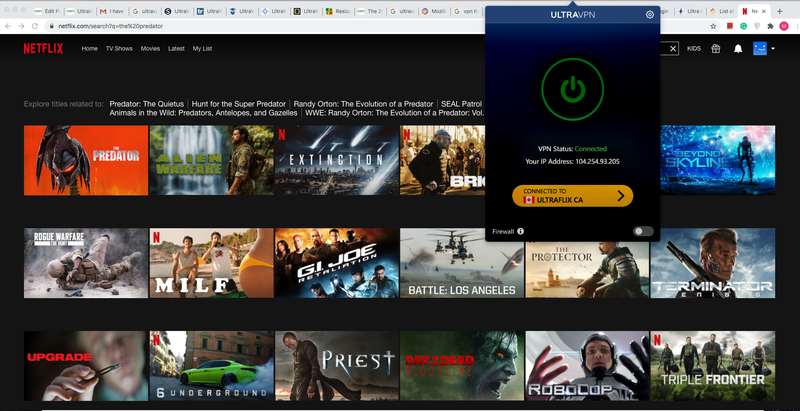The height and width of the screenshot is (411, 800).
Task: Open 6 Underground thumbnail
Action: pos(211,366)
